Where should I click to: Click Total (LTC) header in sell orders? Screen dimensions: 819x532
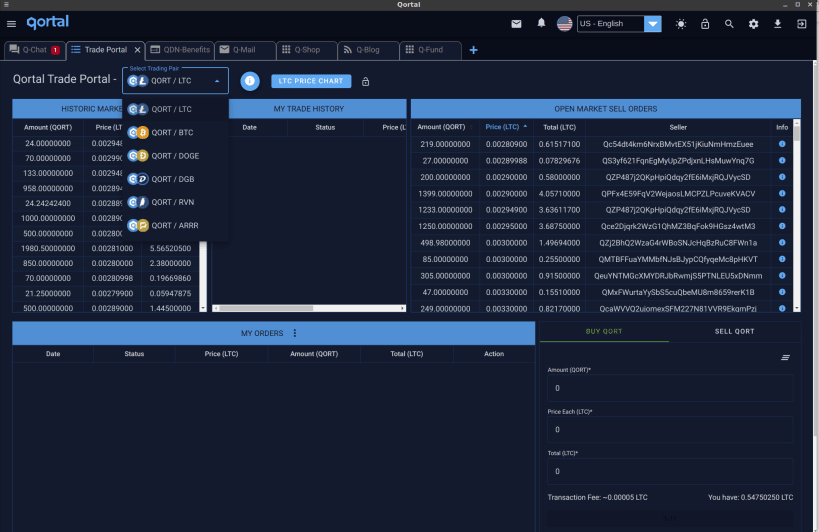559,127
